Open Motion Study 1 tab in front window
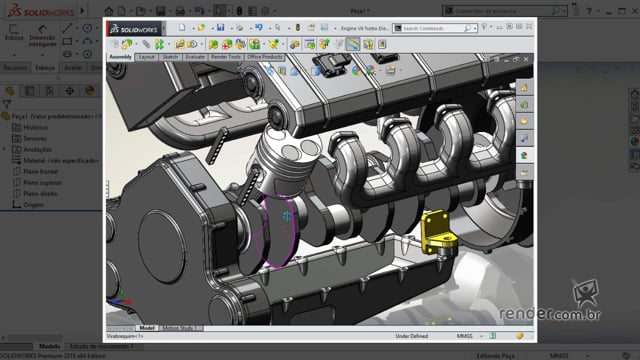Image resolution: width=640 pixels, height=360 pixels. [180, 328]
